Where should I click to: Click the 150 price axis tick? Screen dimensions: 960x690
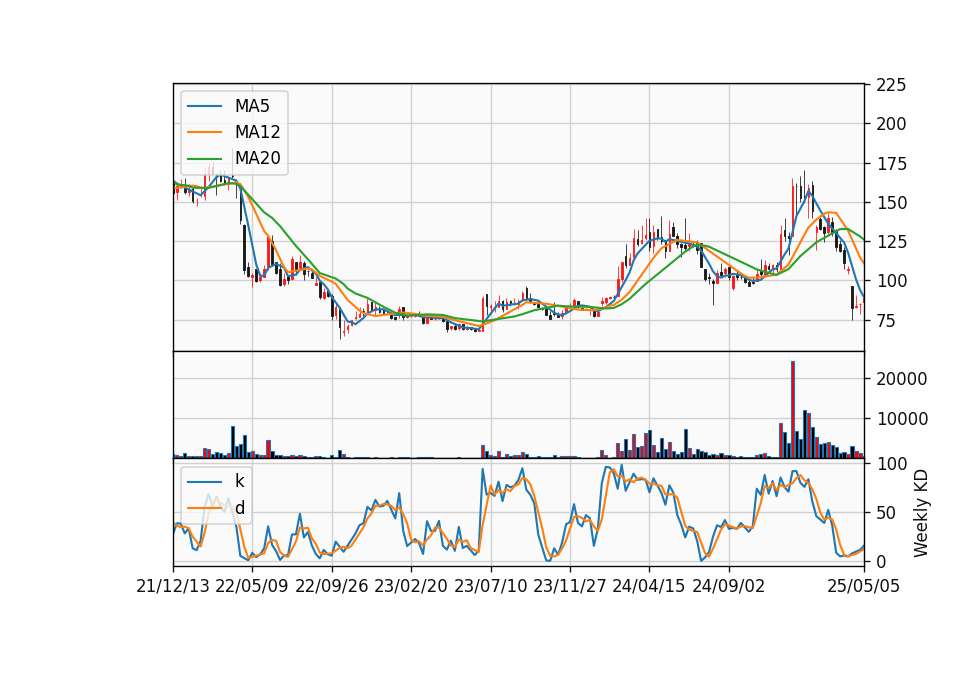(x=891, y=203)
